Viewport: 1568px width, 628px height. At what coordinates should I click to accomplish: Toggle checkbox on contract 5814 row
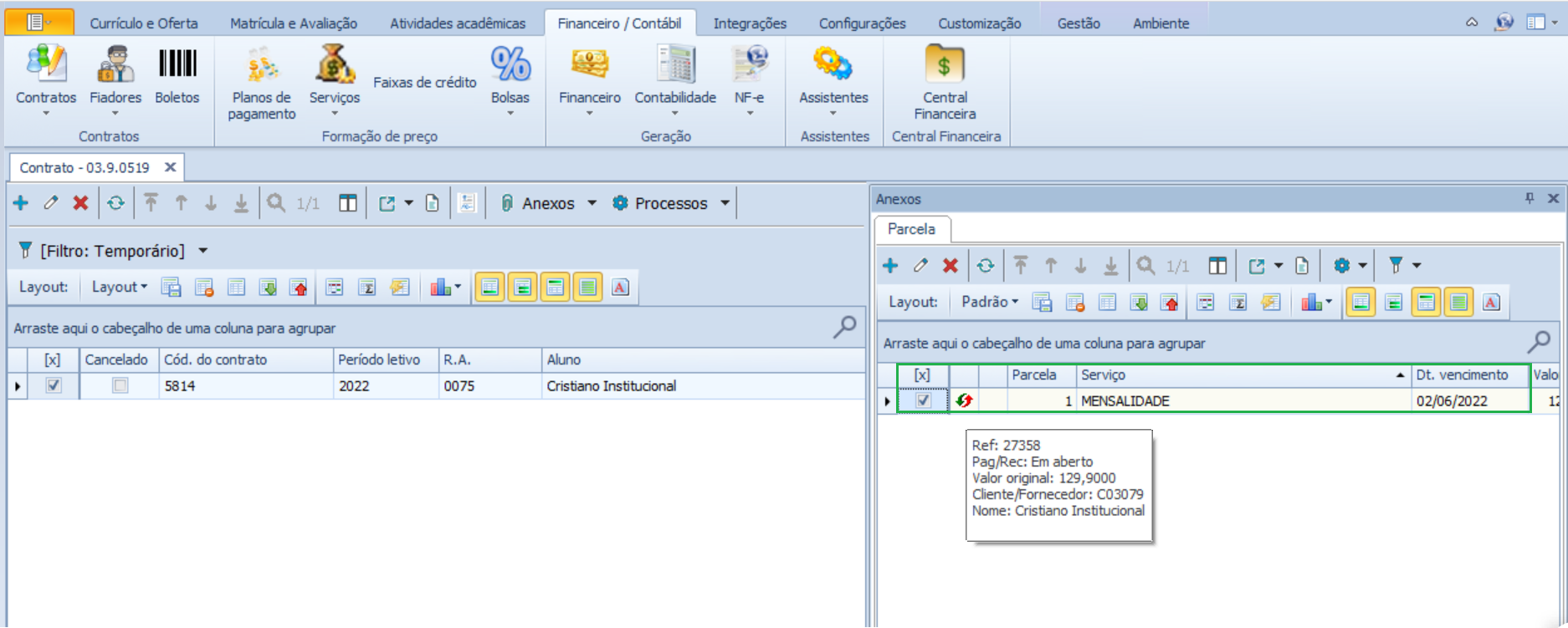[54, 385]
